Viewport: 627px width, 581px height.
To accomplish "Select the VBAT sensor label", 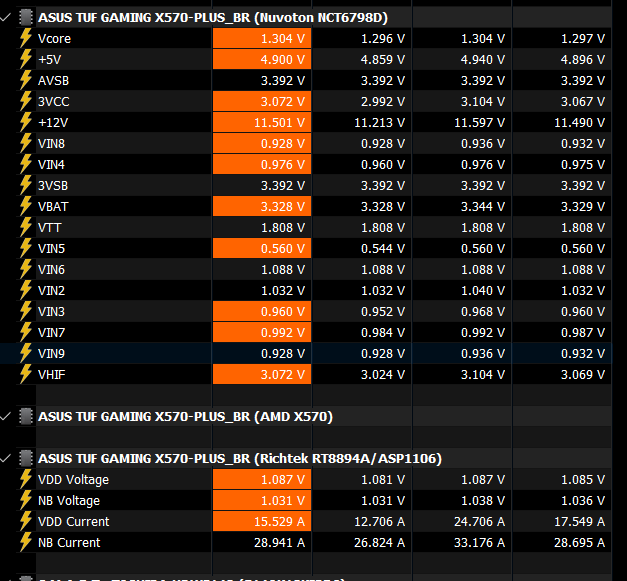I will coord(53,206).
